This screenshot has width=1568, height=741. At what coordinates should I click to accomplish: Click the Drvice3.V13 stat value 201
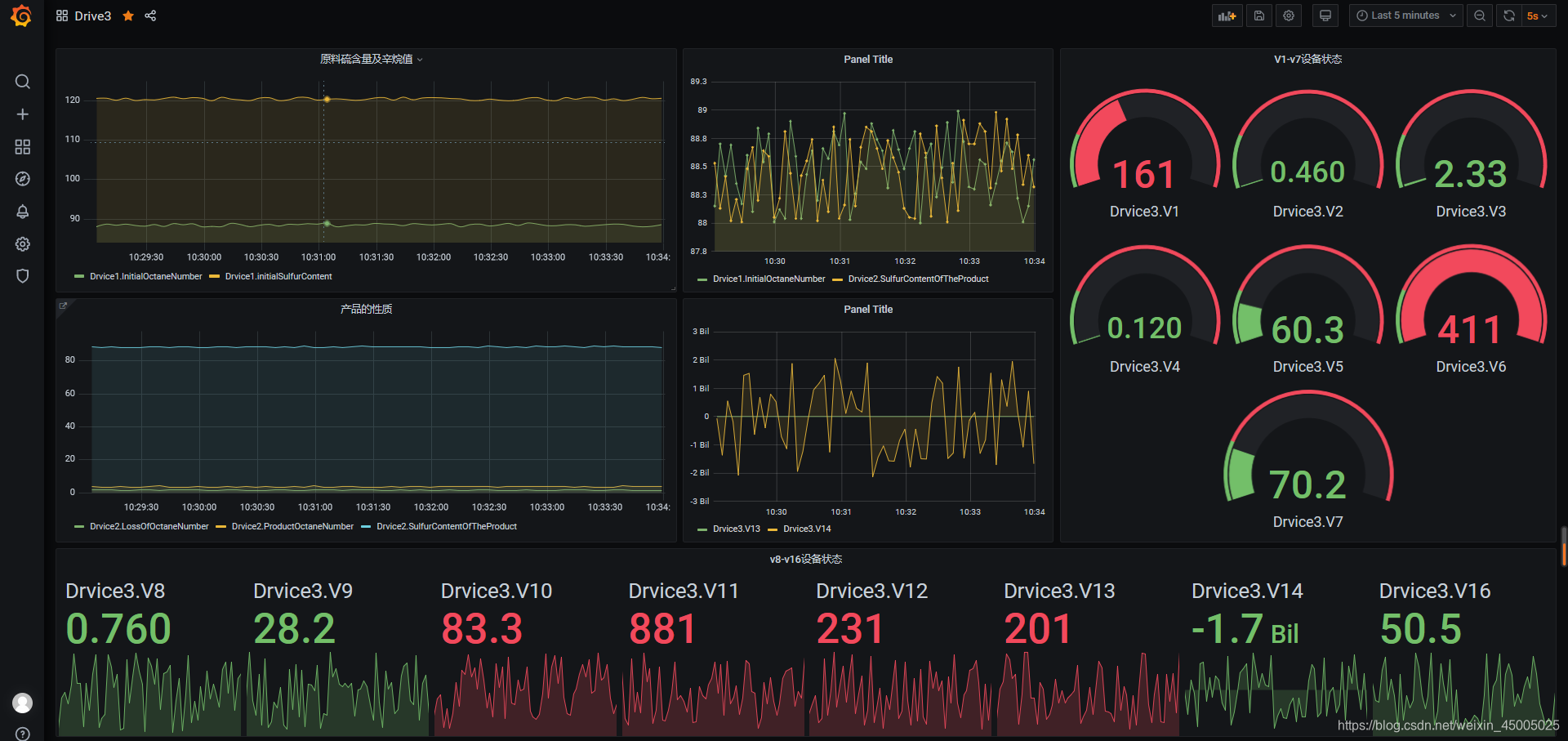[1037, 629]
